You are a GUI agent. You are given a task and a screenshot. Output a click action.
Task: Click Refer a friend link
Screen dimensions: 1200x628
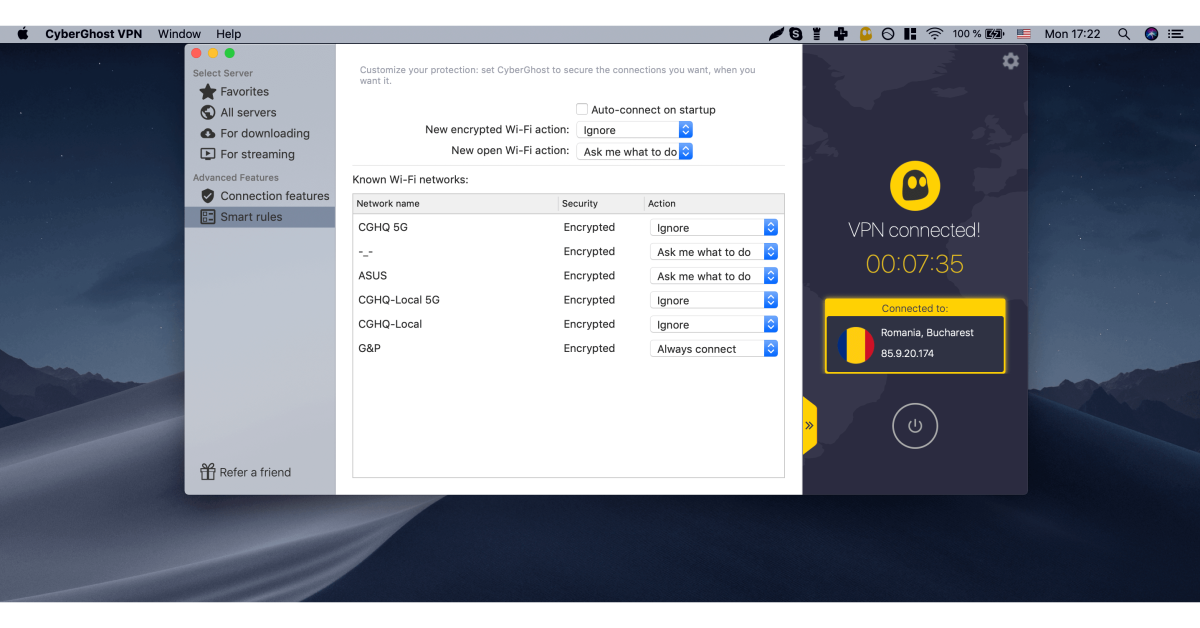click(255, 472)
